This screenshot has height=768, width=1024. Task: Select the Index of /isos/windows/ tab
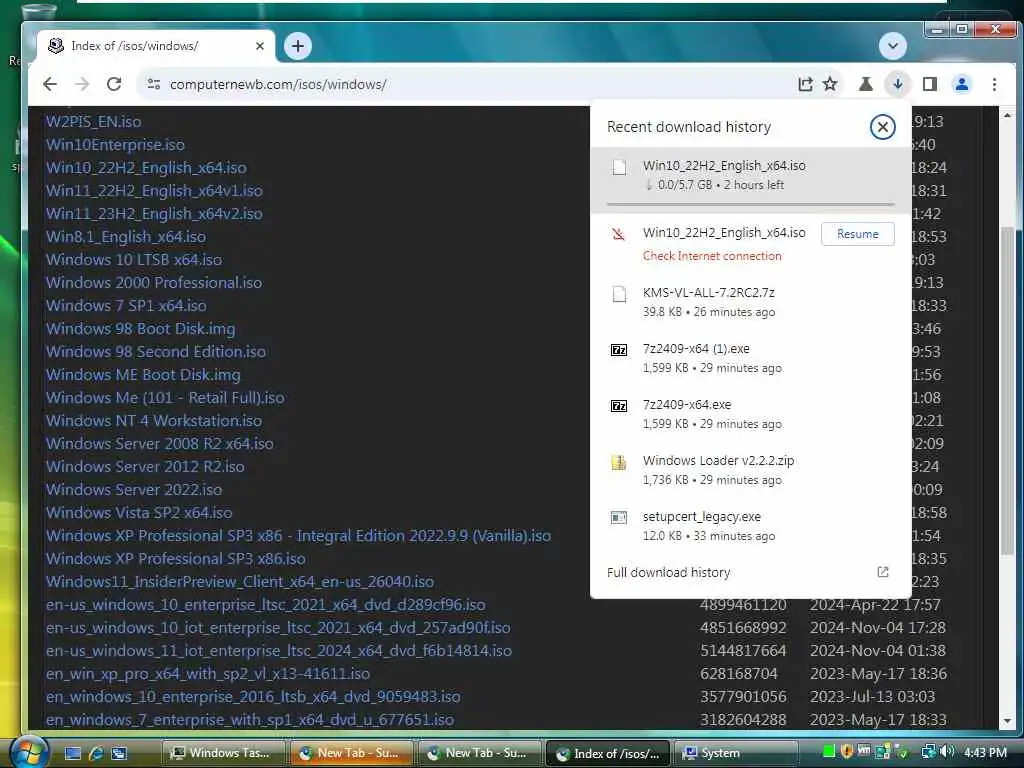point(155,46)
